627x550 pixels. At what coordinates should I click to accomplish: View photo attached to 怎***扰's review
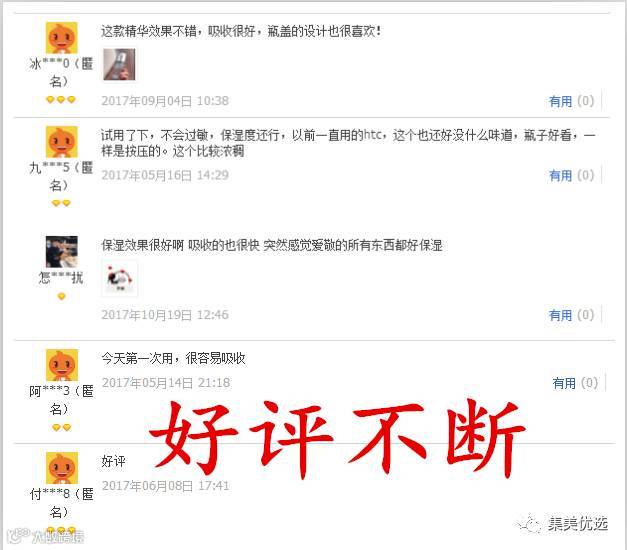120,278
